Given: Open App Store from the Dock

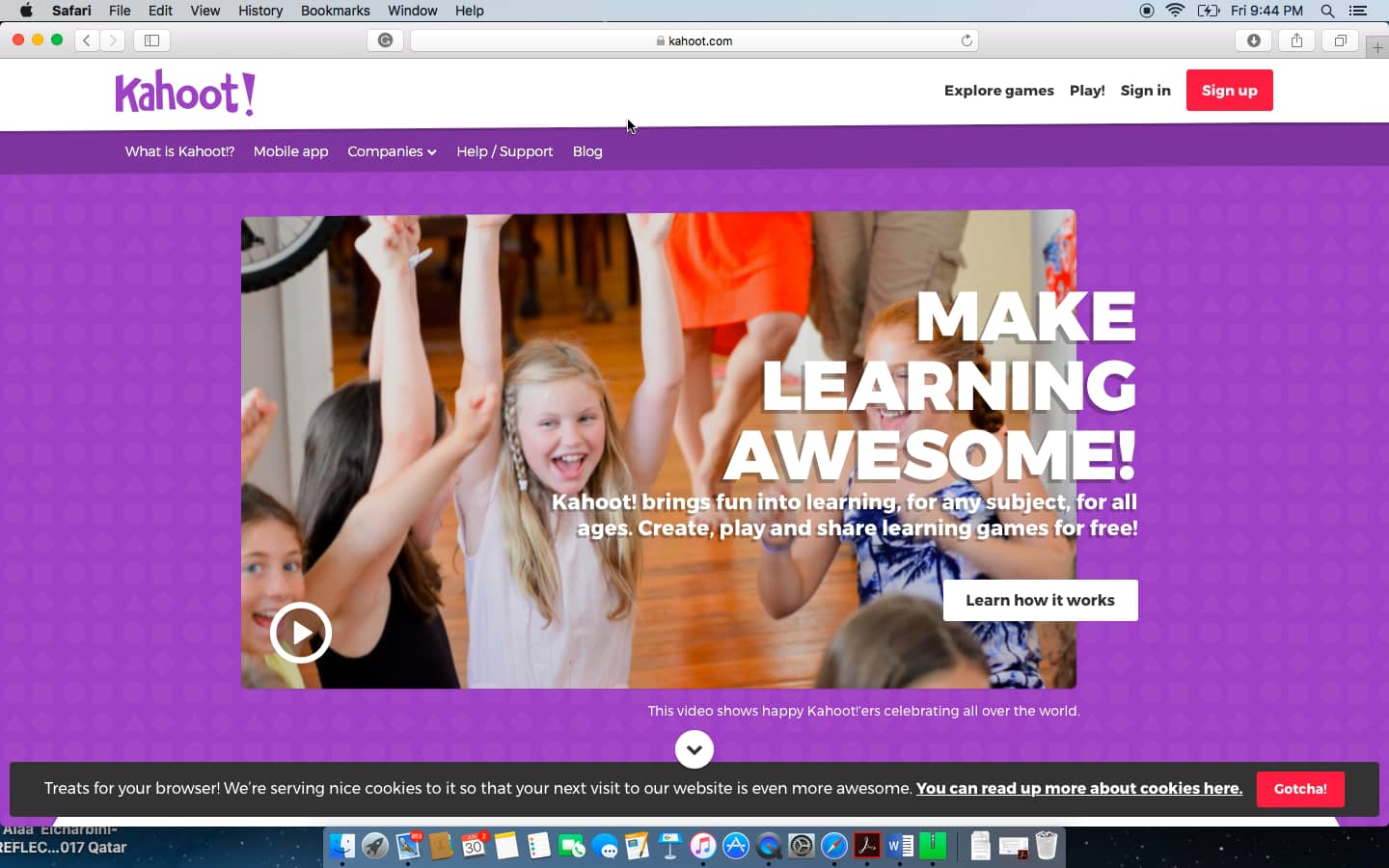Looking at the screenshot, I should point(736,846).
